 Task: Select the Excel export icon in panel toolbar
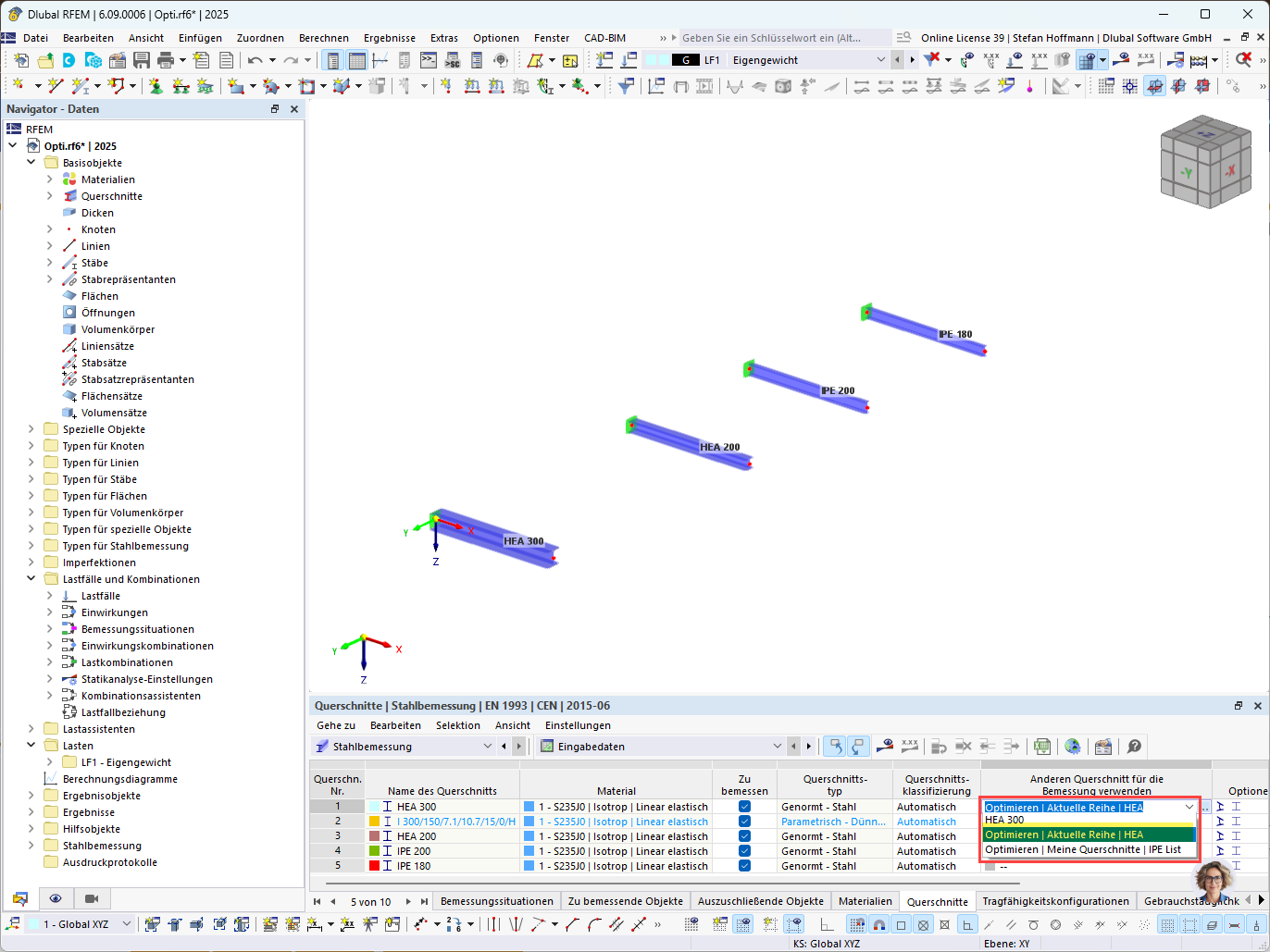(x=1040, y=746)
